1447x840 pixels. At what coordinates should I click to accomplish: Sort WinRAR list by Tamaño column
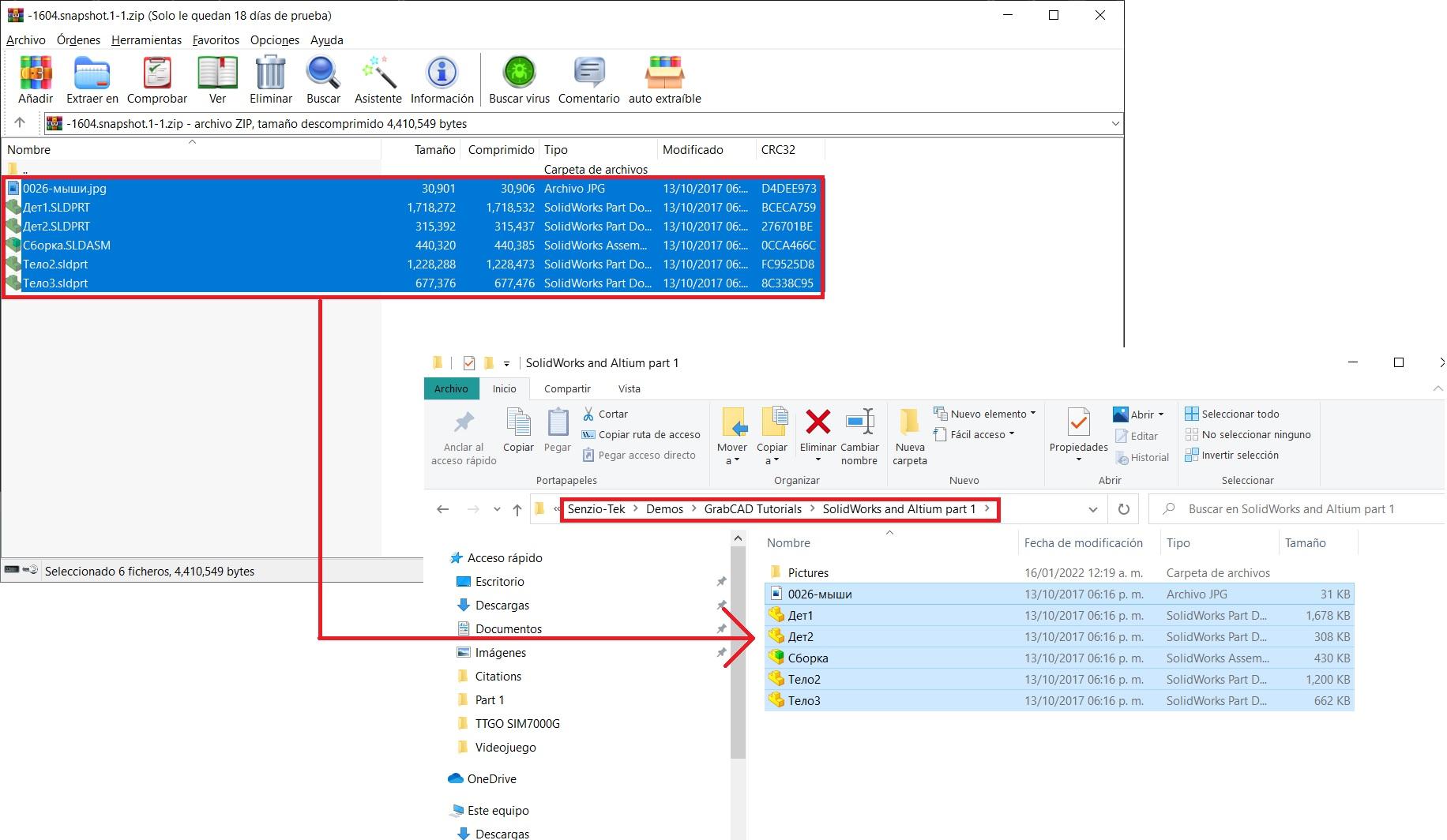[434, 149]
